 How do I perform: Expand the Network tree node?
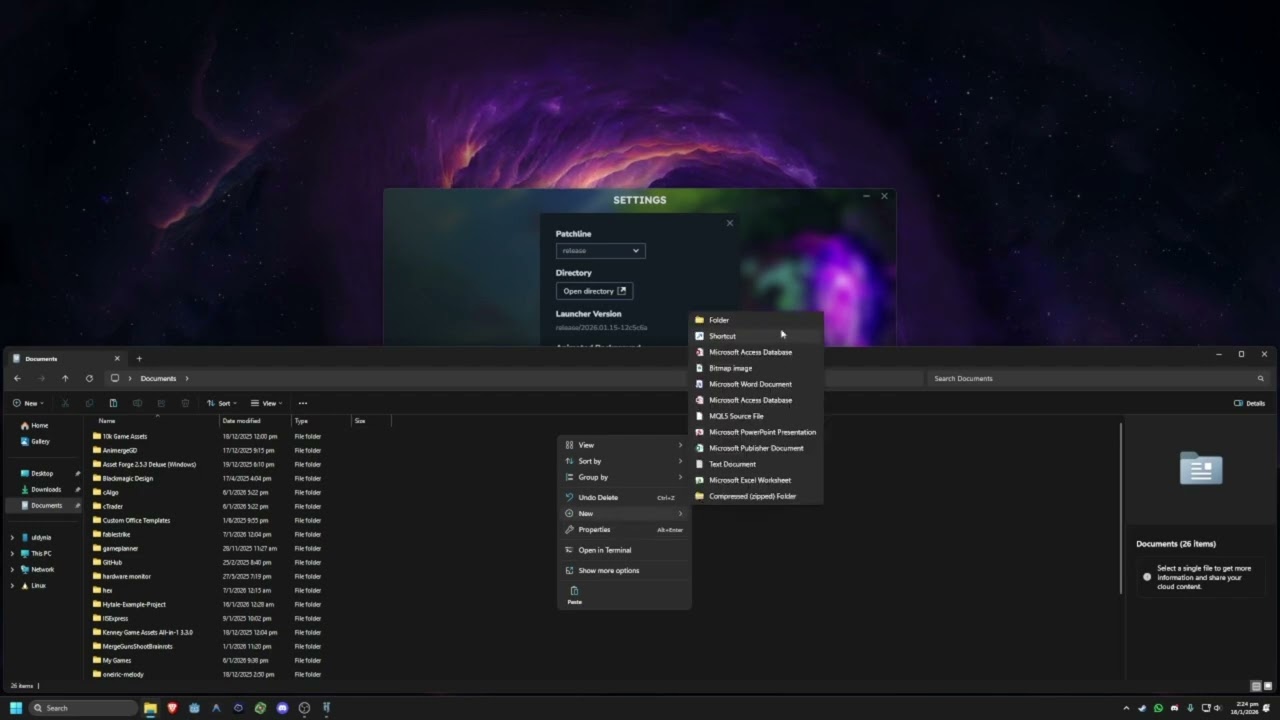click(12, 569)
